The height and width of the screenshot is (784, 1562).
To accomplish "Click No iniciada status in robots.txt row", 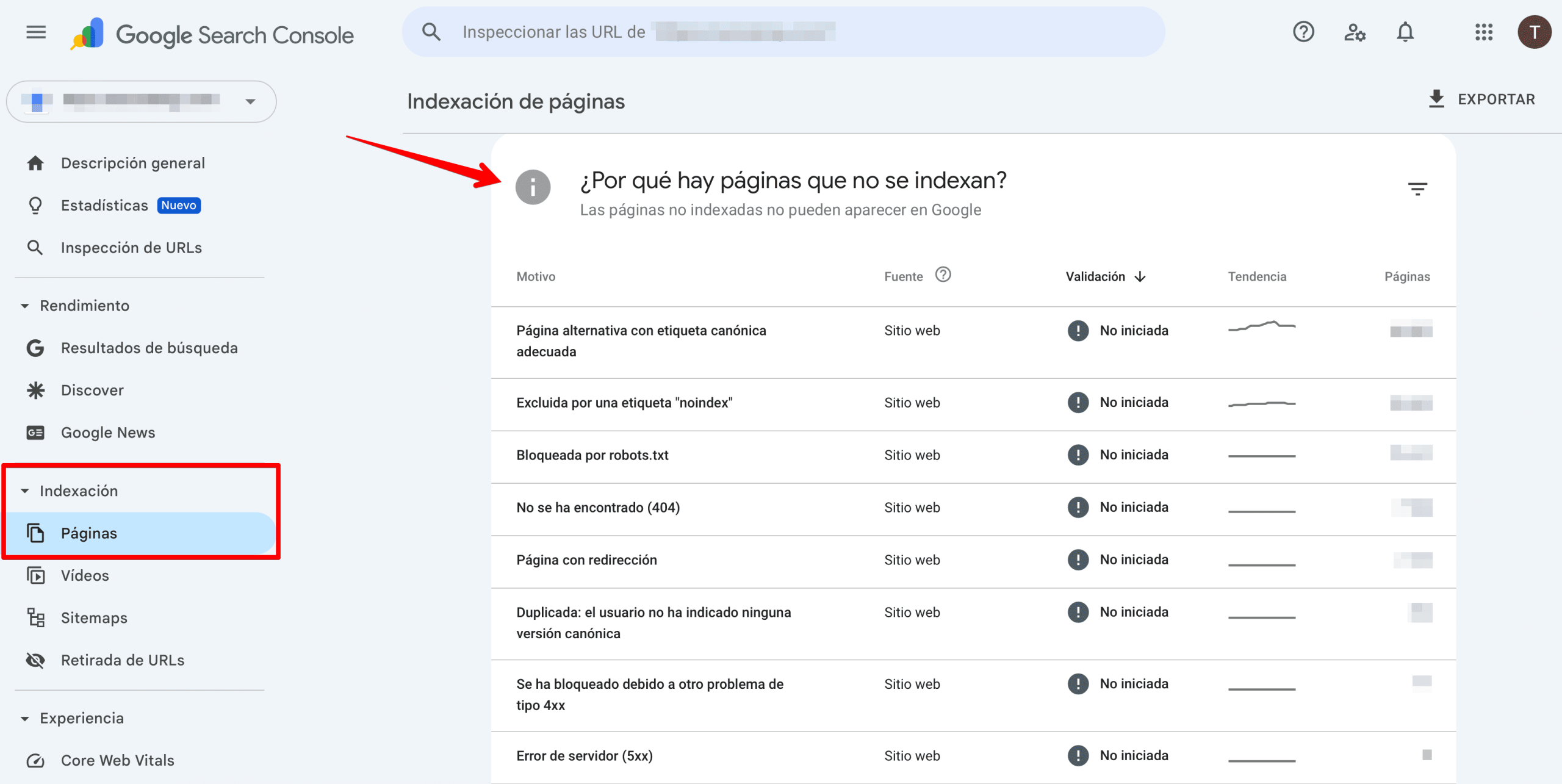I will [1134, 455].
